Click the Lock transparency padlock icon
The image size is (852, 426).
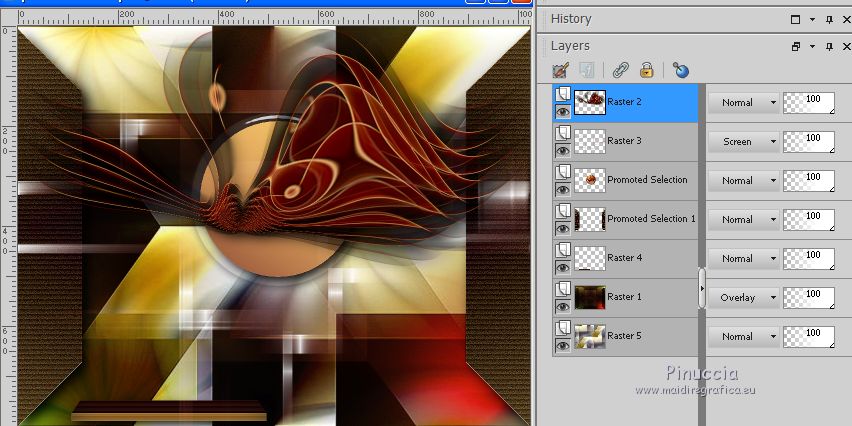click(647, 70)
